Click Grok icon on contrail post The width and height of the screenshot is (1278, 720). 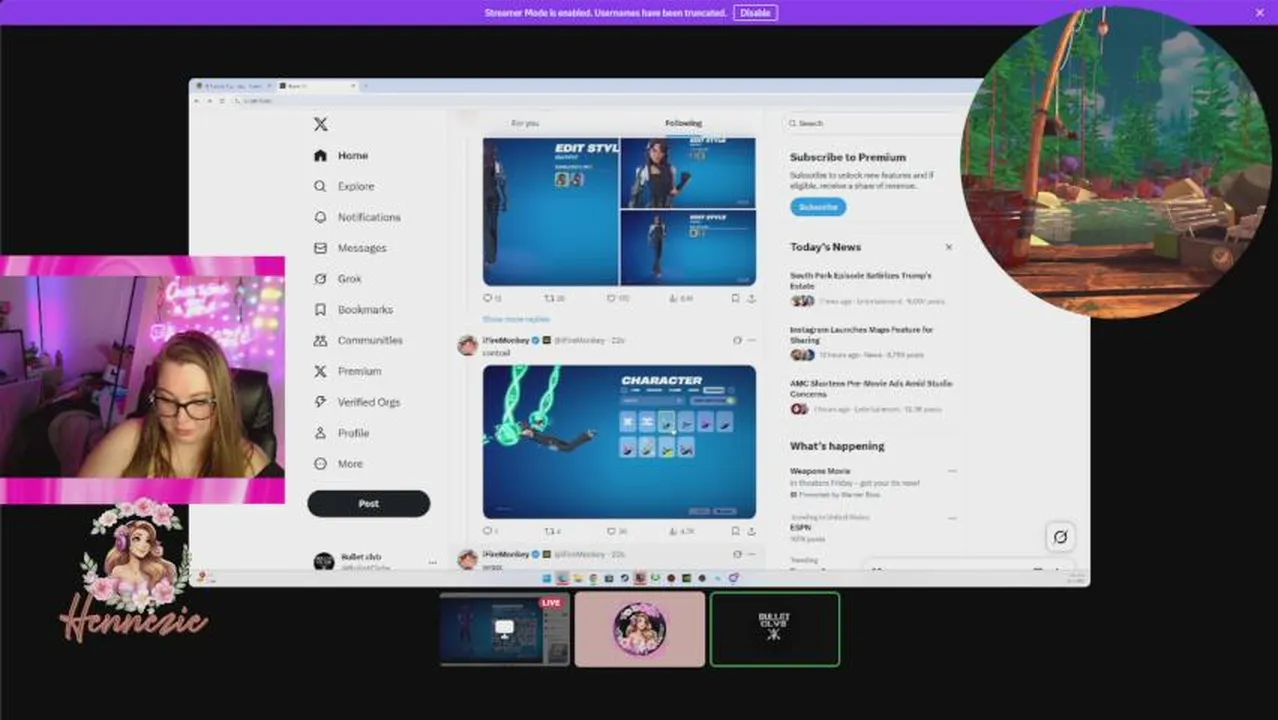pyautogui.click(x=737, y=340)
